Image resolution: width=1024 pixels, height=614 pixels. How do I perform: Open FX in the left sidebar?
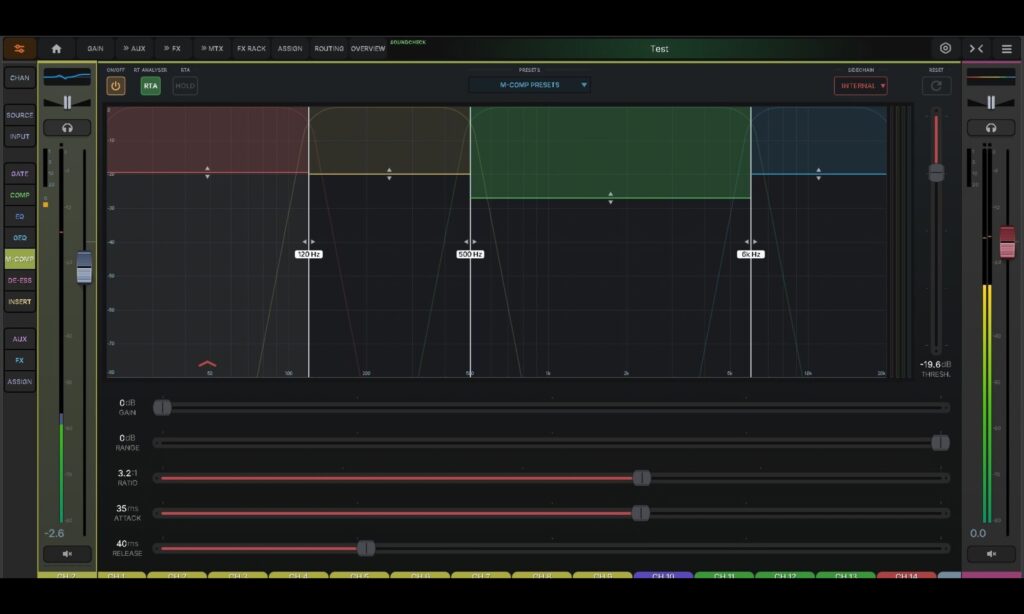[20, 361]
